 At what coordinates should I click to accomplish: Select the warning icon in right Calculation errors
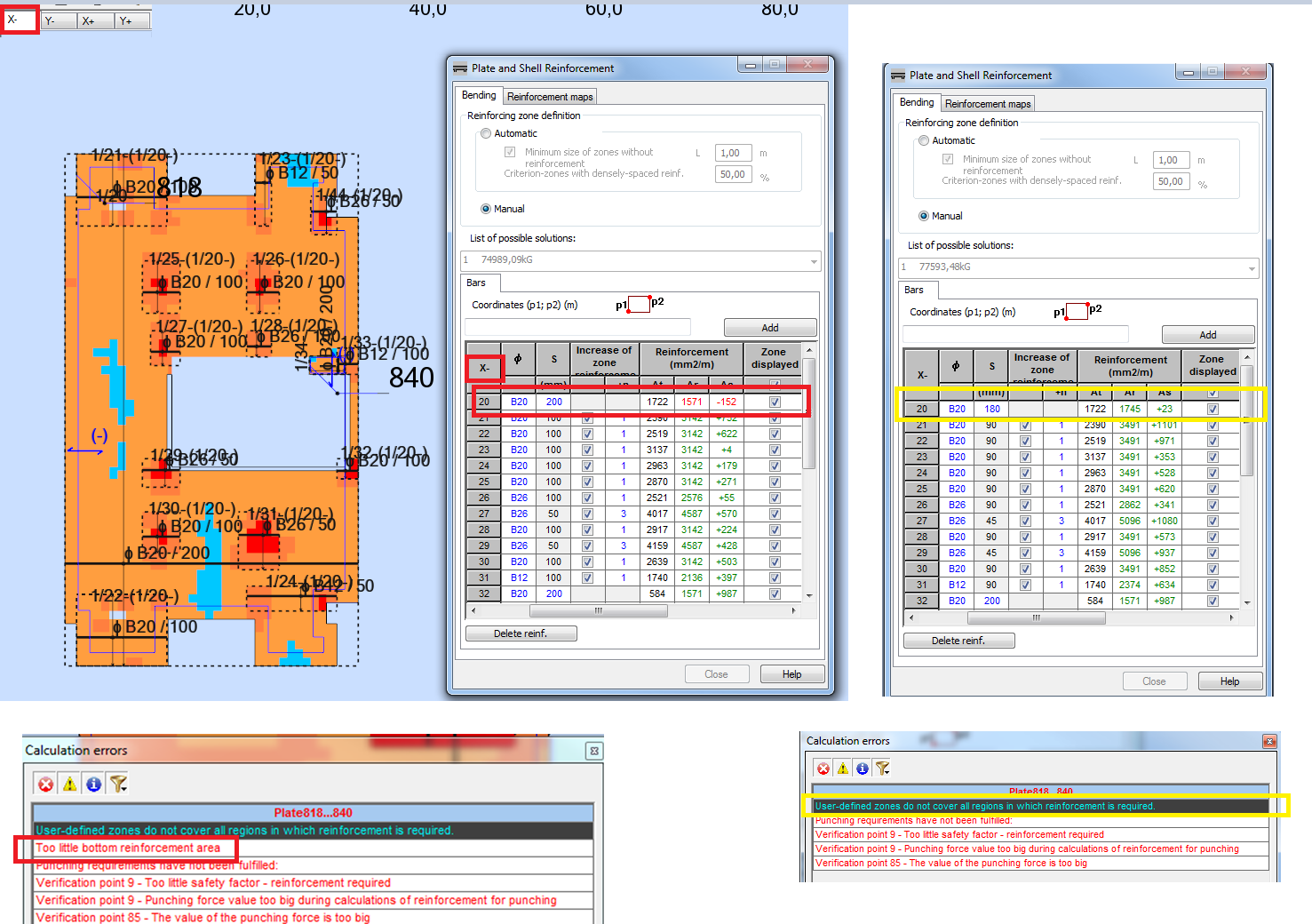tap(842, 768)
